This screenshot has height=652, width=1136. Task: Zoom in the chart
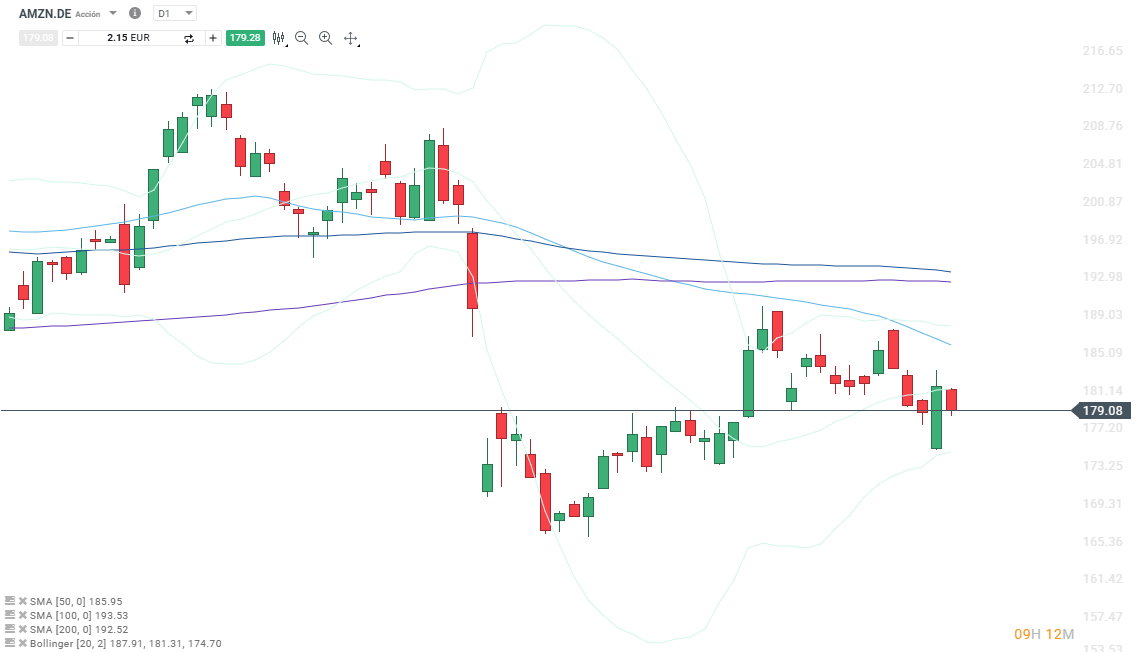click(325, 38)
